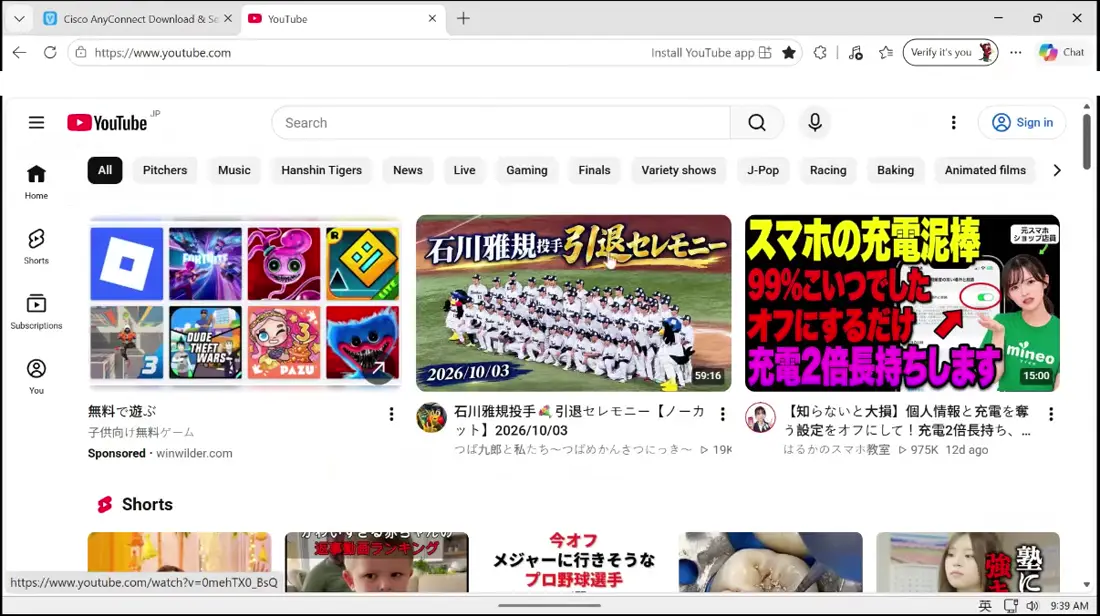Viewport: 1100px width, 616px height.
Task: Open the 今オフ メジャー Shorts thumbnail
Action: [x=574, y=562]
